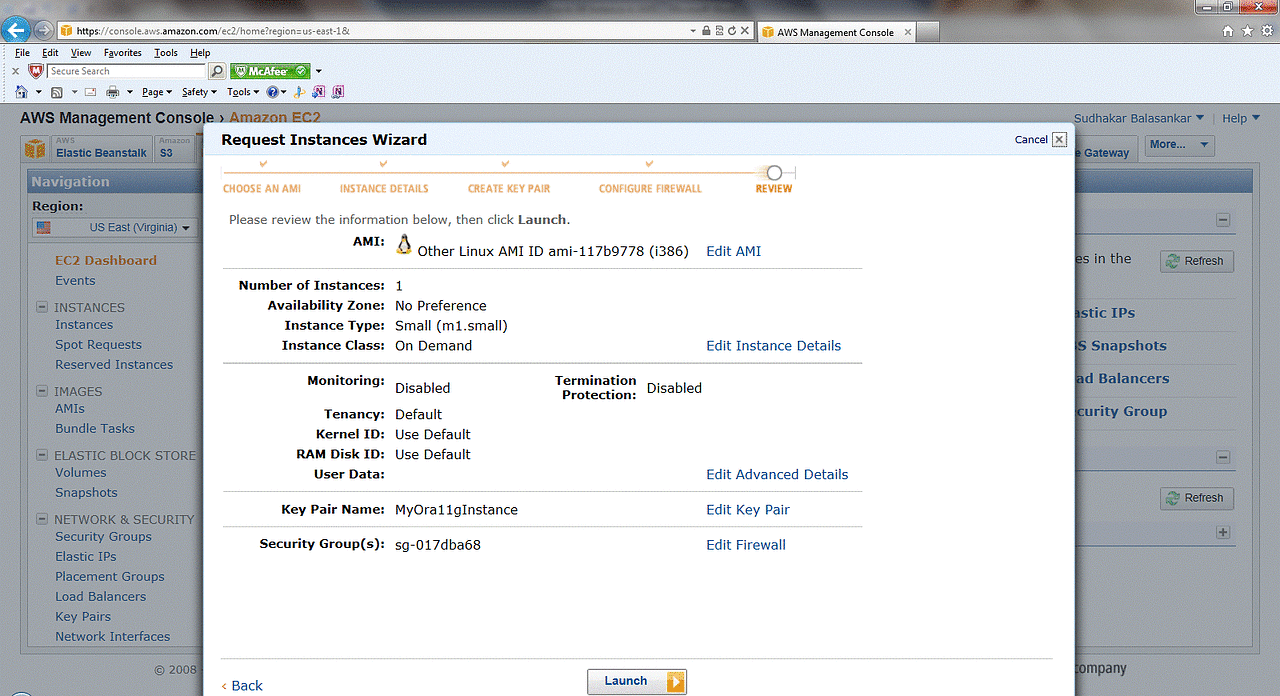Jump to the CHOOSE AN AMI wizard step

coord(262,188)
